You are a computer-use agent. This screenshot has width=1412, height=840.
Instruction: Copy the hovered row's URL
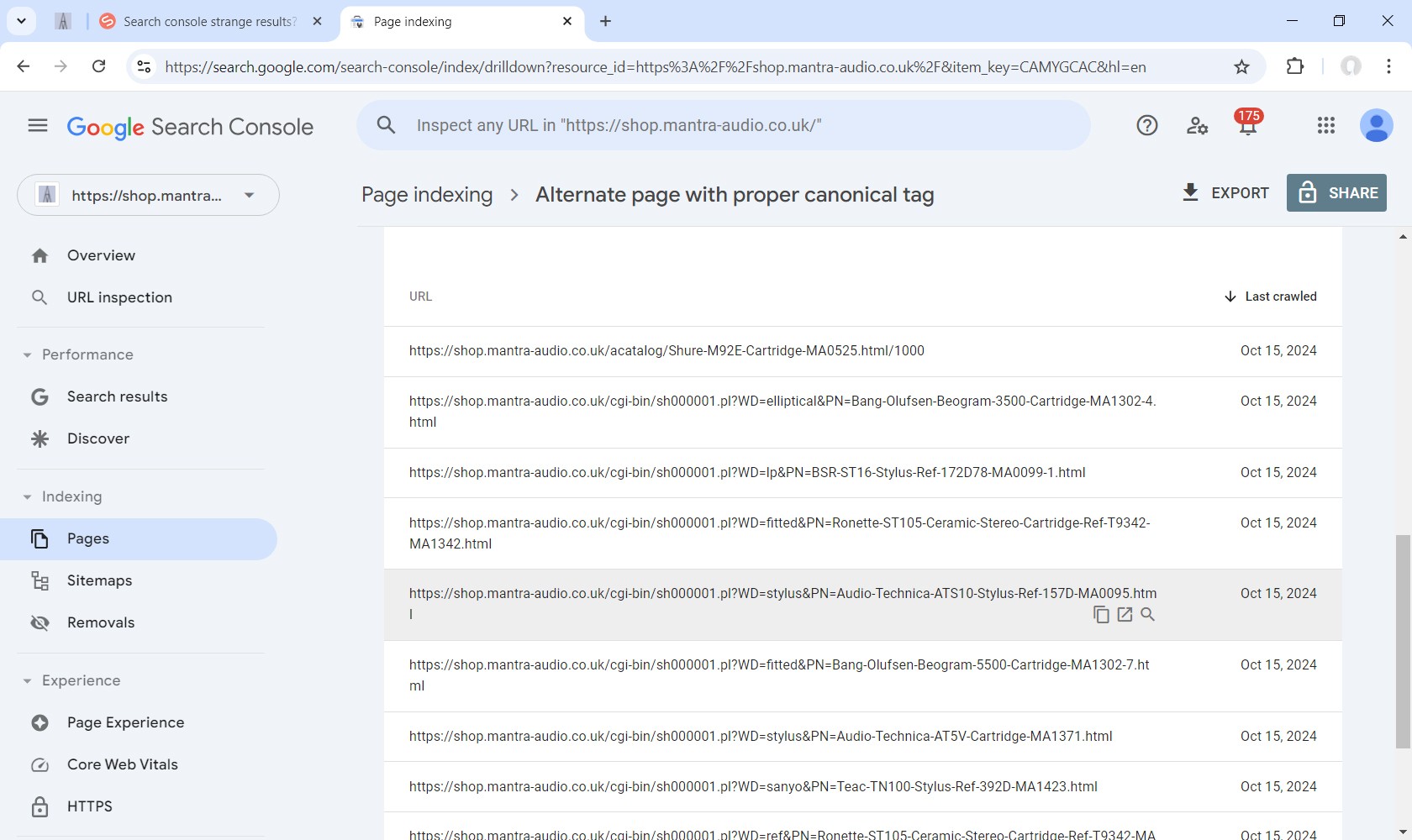click(x=1101, y=615)
